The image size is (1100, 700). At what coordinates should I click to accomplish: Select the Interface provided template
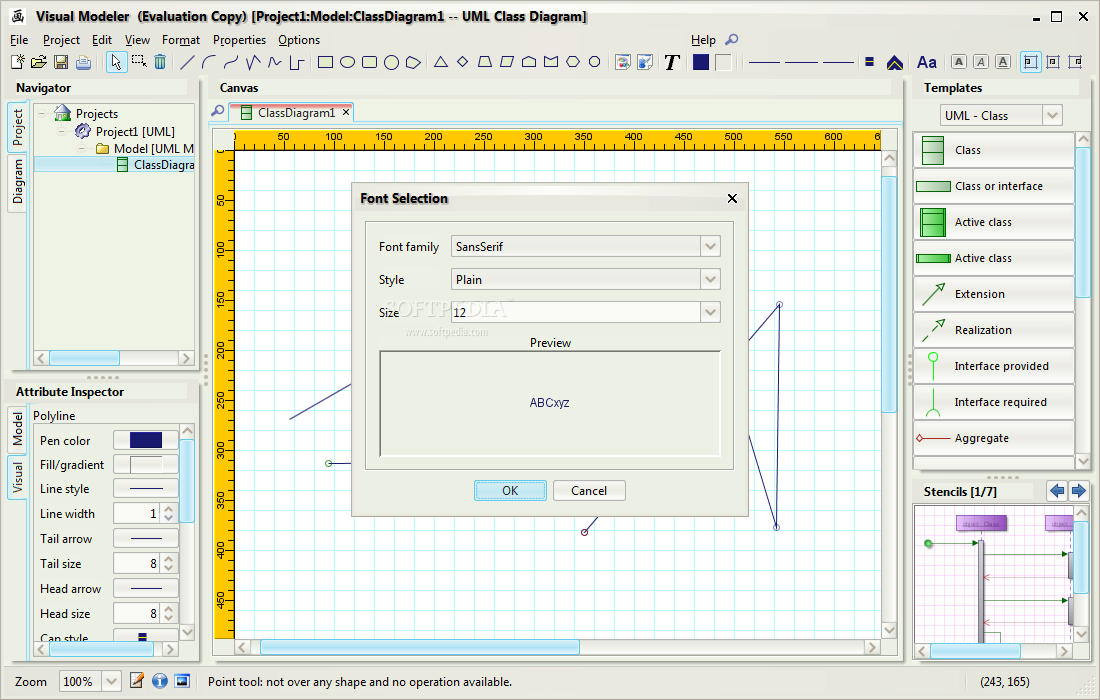(993, 366)
